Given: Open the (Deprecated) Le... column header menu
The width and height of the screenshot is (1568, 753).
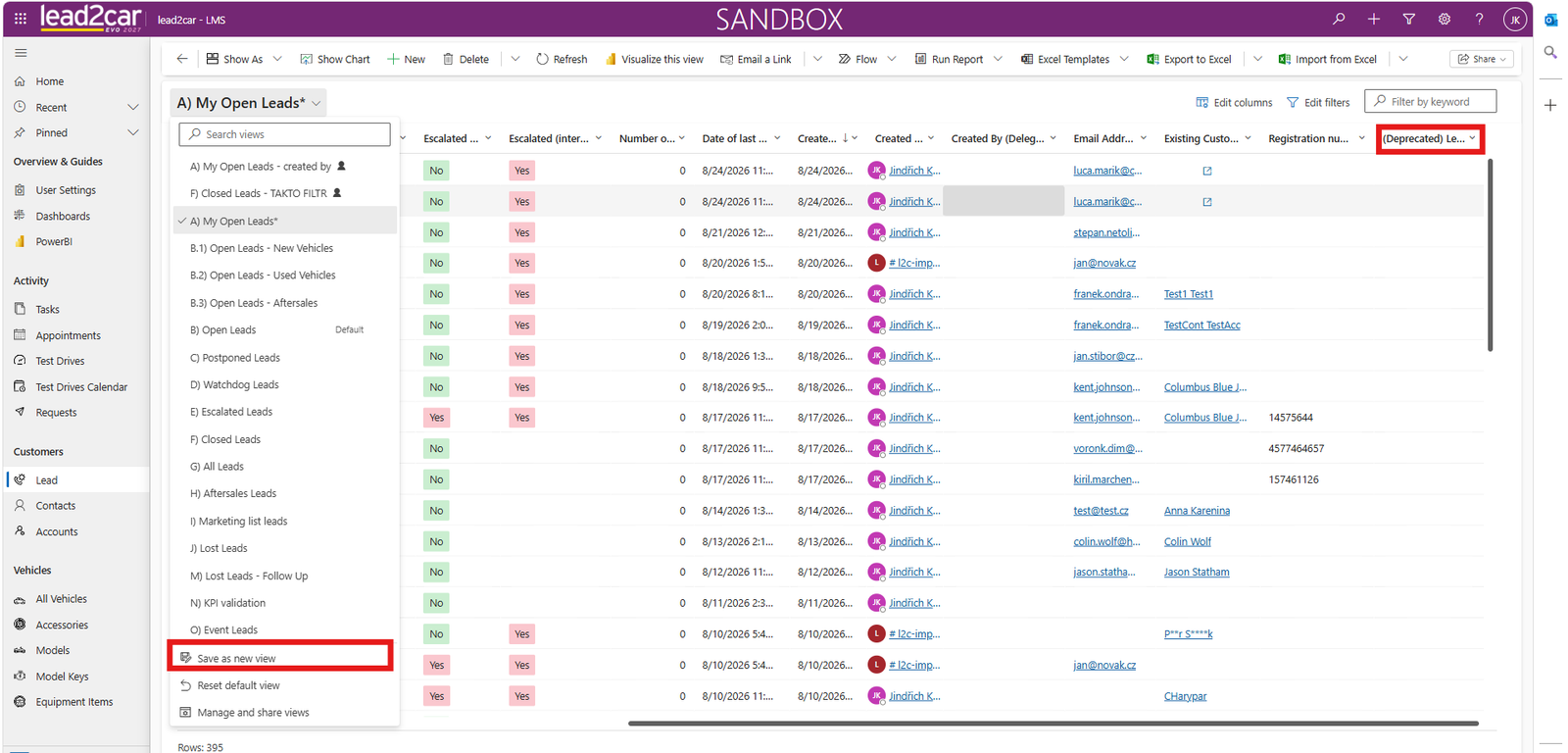Looking at the screenshot, I should click(1430, 138).
